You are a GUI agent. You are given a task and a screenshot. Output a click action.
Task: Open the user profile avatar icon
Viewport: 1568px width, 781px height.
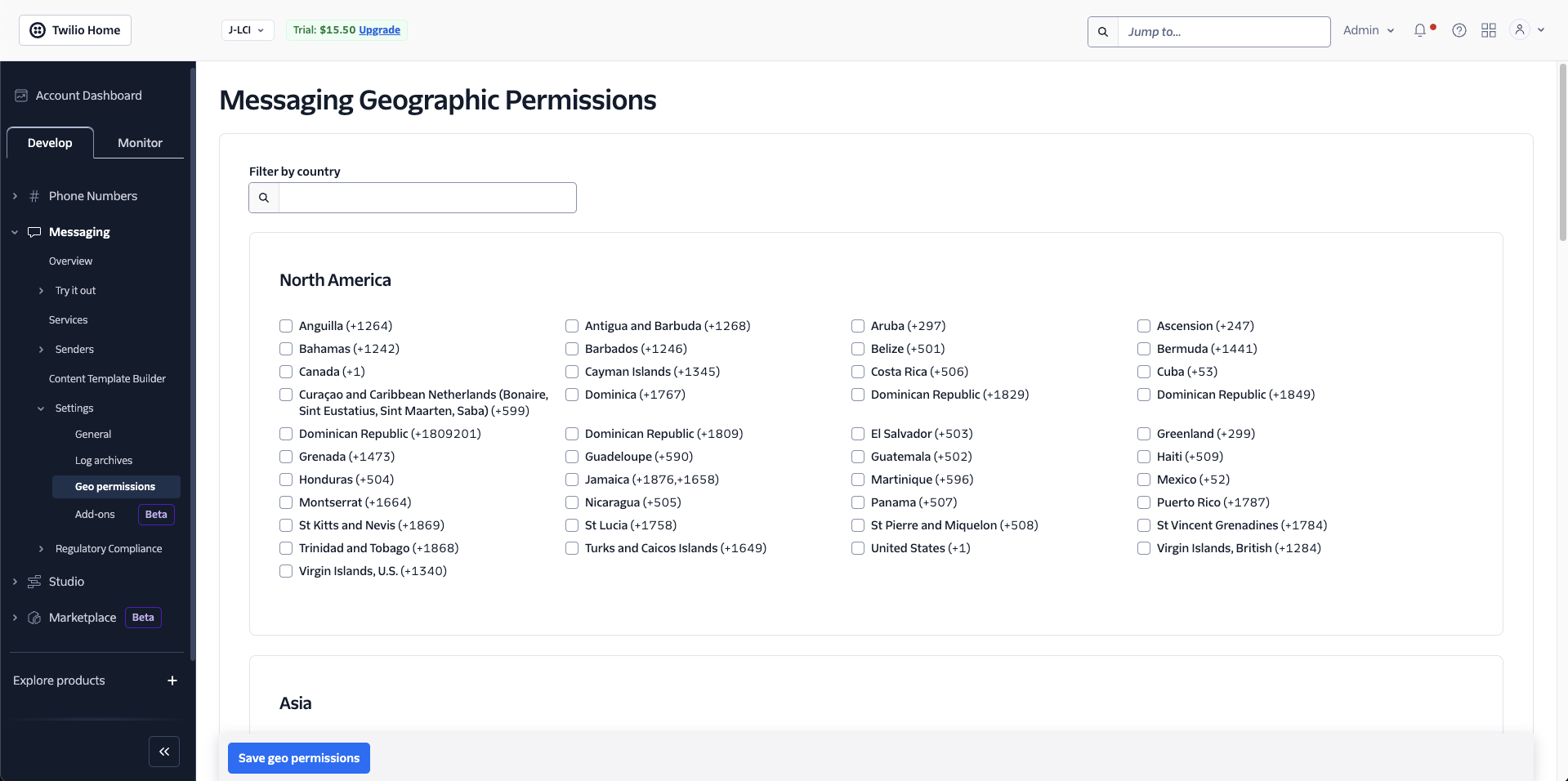tap(1520, 30)
